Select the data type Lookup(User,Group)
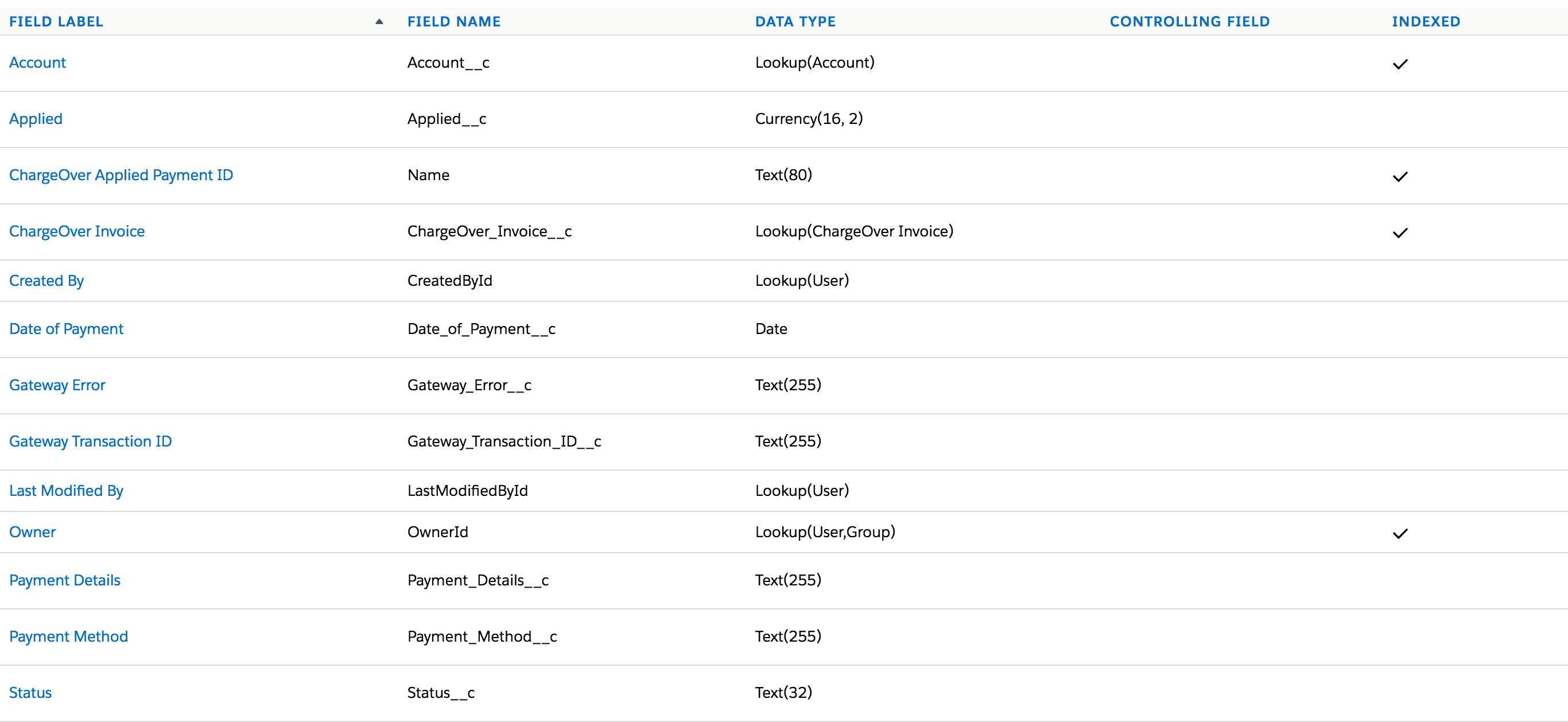 tap(825, 532)
